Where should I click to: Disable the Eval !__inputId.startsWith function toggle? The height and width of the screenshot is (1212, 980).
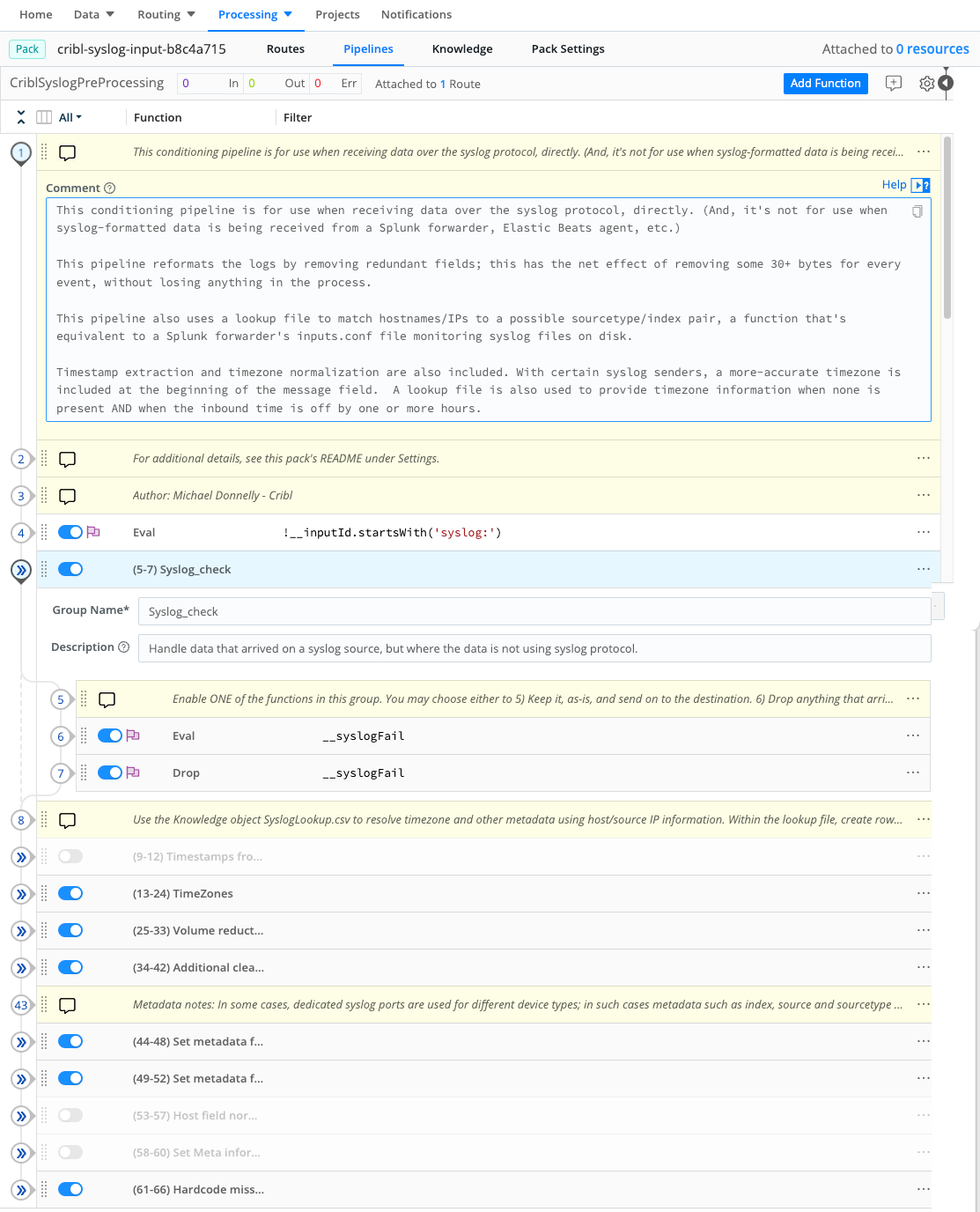(x=70, y=532)
